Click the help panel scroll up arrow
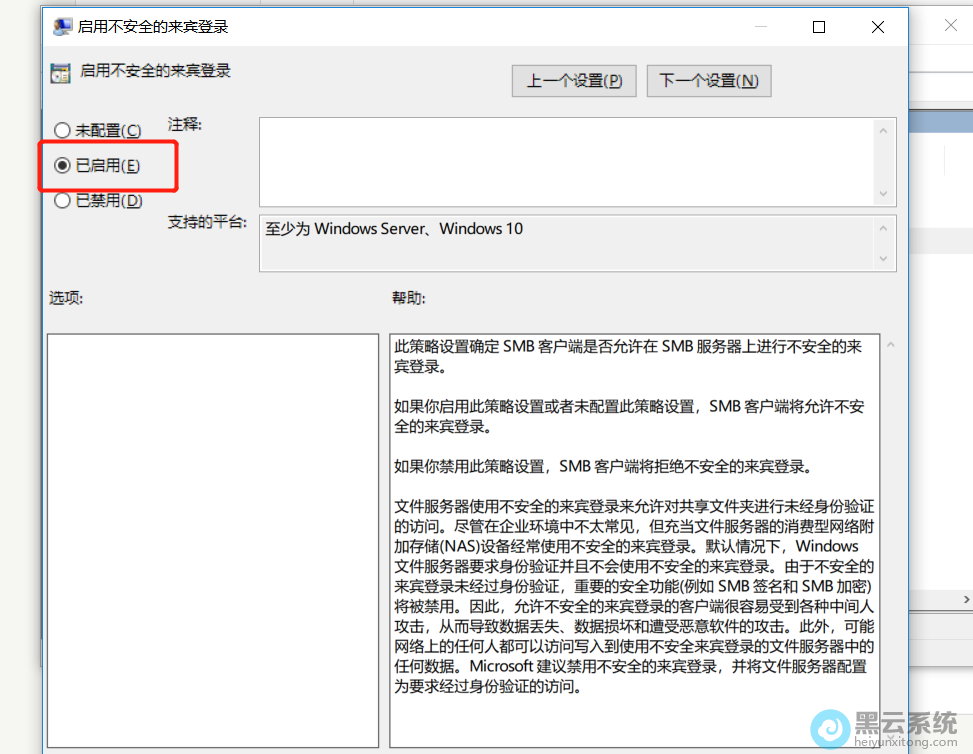This screenshot has height=754, width=973. click(x=890, y=346)
